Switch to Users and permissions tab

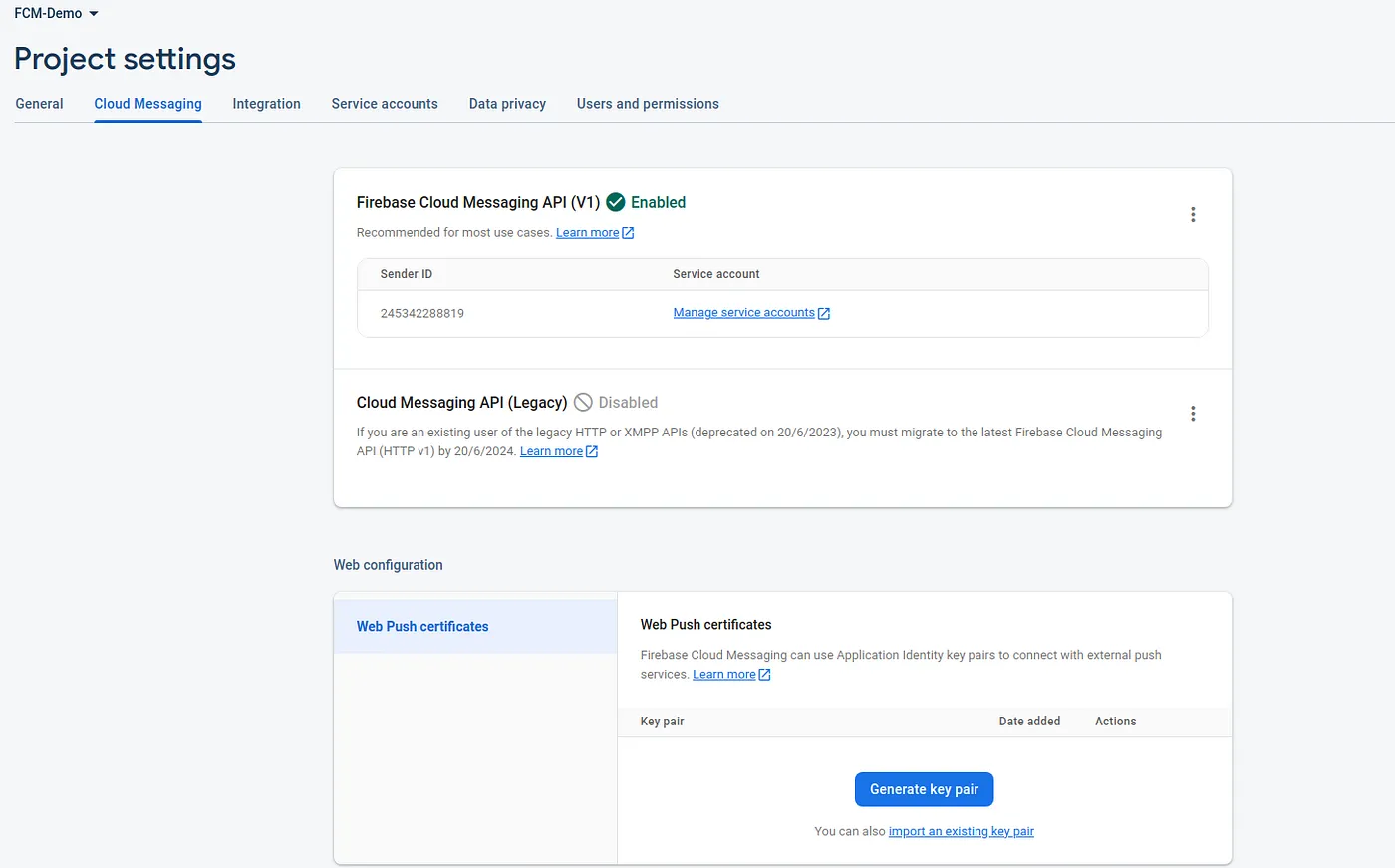[648, 104]
